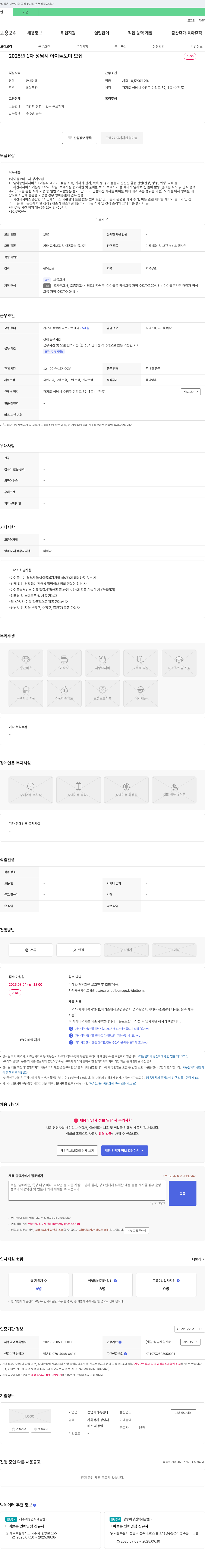Open the 취업지원 menu
The image size is (205, 1568).
[68, 33]
